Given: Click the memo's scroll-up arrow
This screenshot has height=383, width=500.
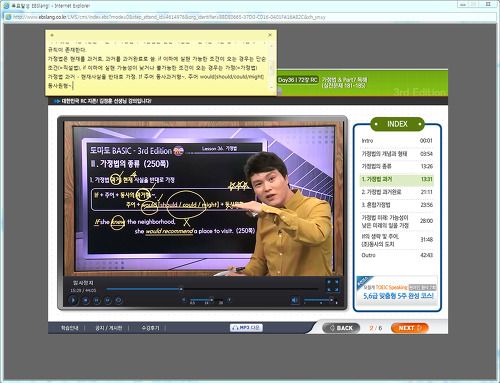Looking at the screenshot, I should coord(272,45).
